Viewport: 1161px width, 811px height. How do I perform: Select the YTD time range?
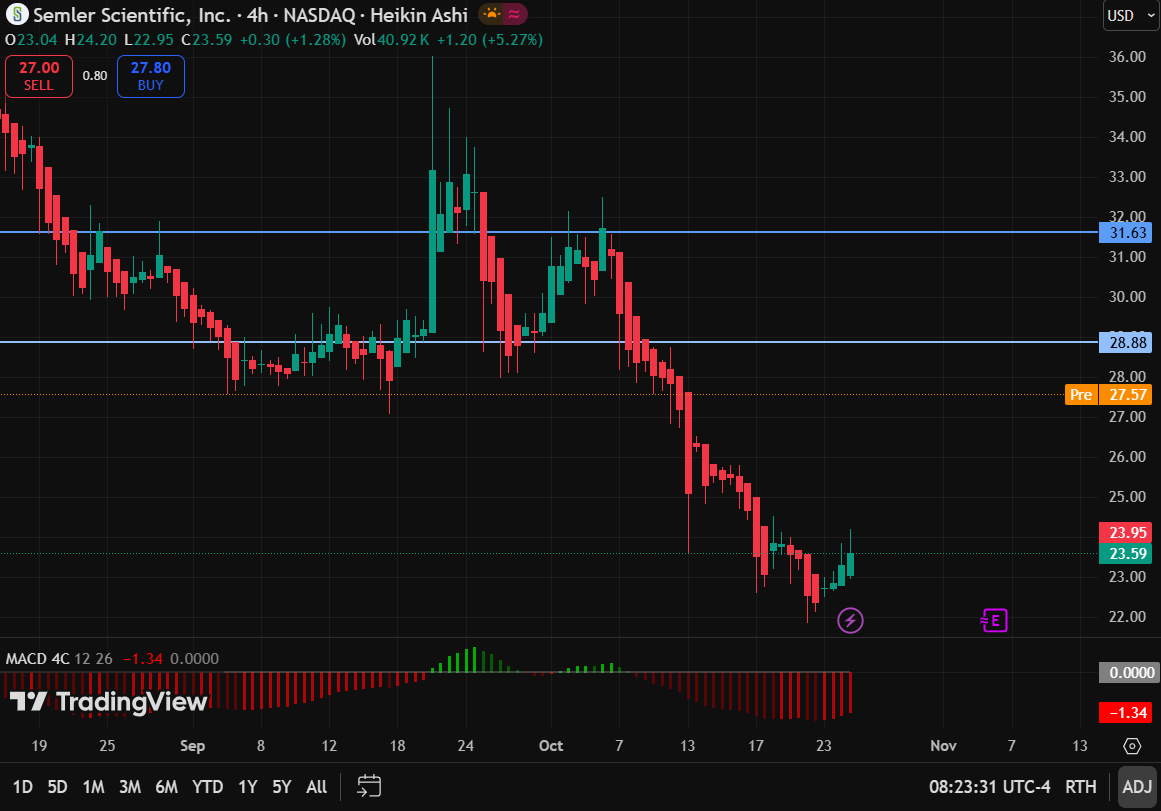207,787
